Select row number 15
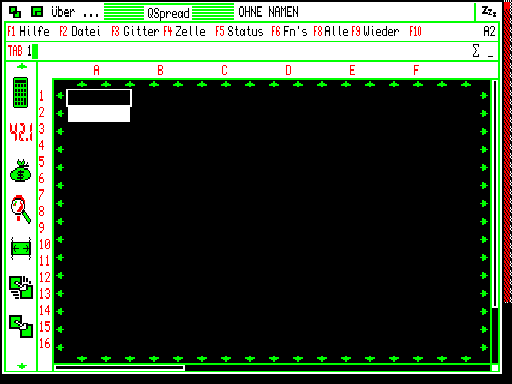This screenshot has height=384, width=512. click(45, 327)
